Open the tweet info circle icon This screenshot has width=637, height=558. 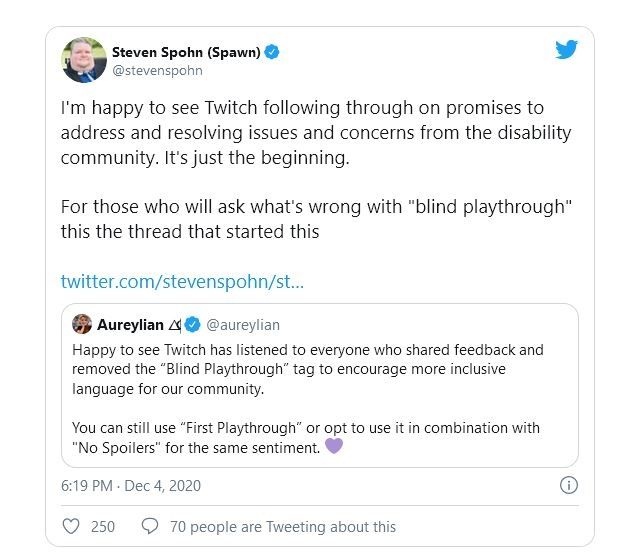click(x=568, y=486)
